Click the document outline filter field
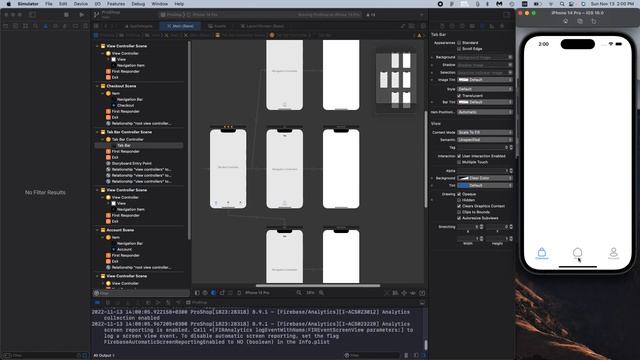The height and width of the screenshot is (360, 640). click(141, 293)
